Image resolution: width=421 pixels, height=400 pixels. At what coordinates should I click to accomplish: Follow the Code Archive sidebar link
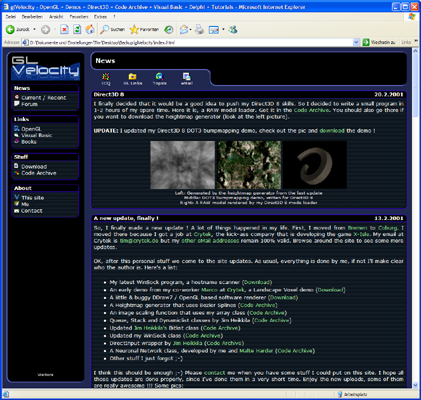(39, 173)
